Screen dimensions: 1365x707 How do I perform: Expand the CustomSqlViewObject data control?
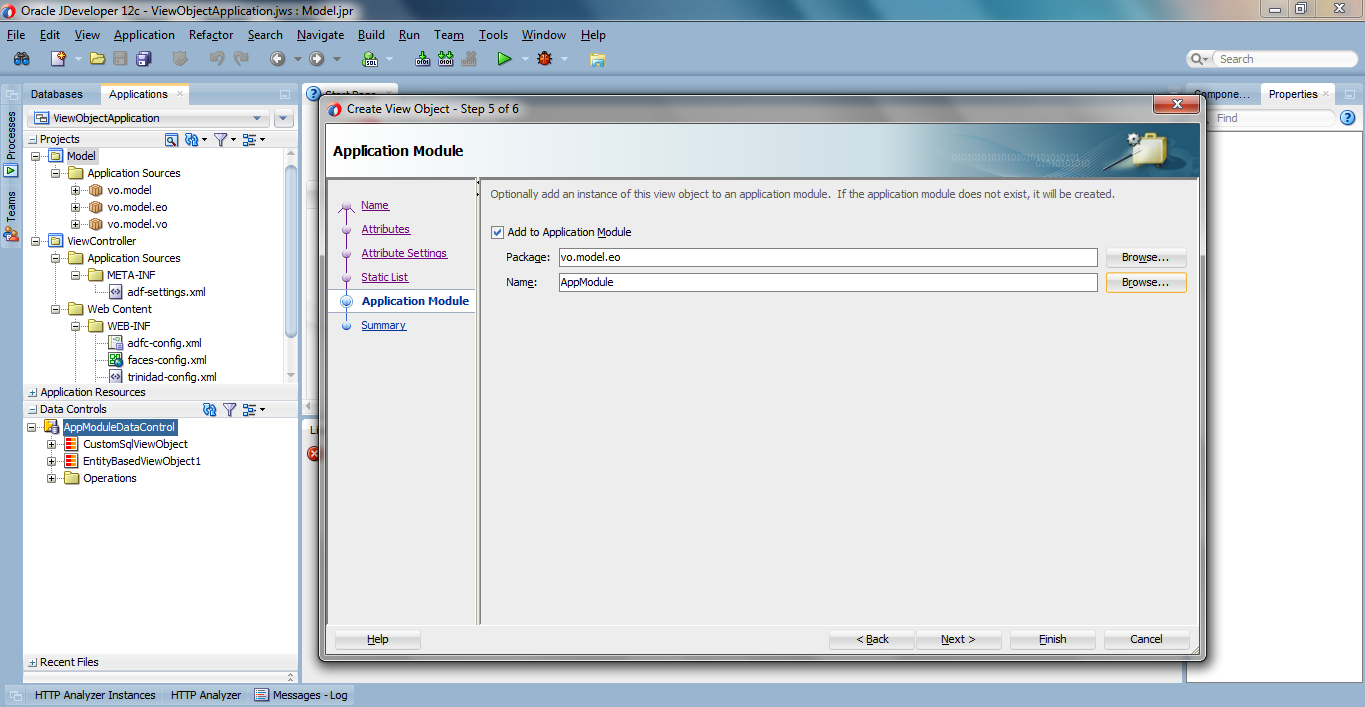coord(51,443)
